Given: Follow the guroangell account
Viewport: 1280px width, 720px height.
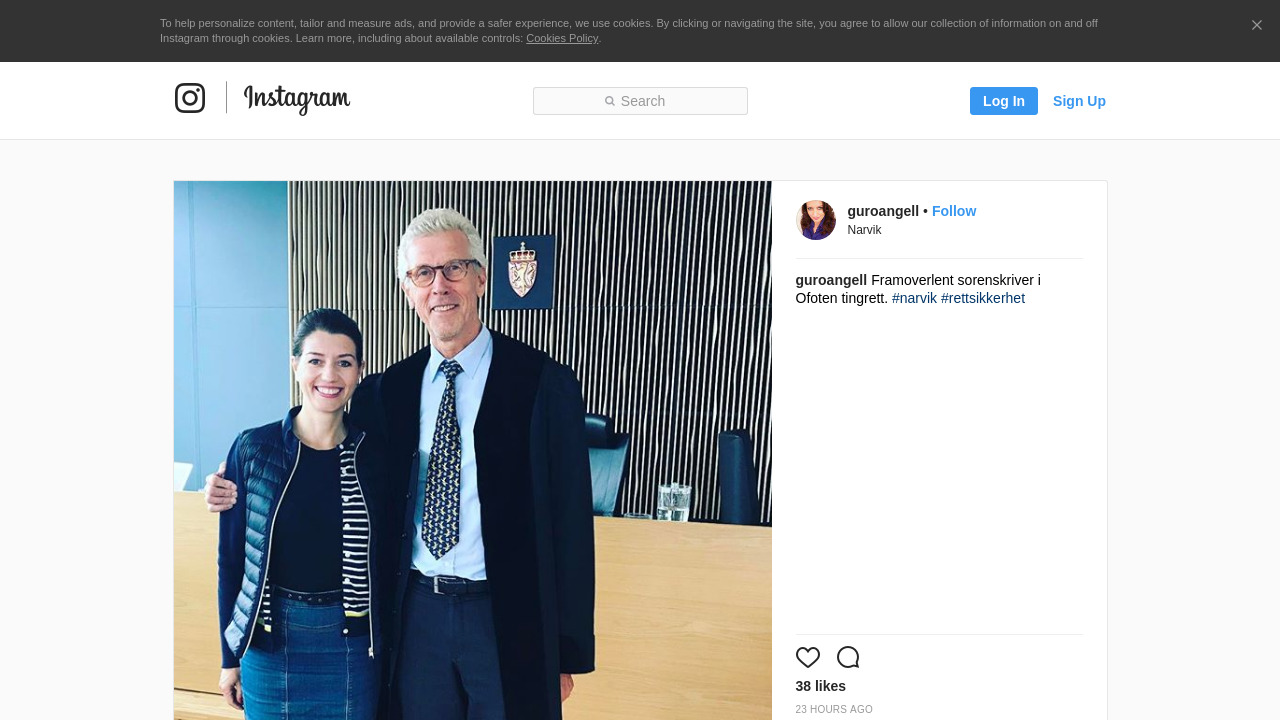Looking at the screenshot, I should point(953,211).
